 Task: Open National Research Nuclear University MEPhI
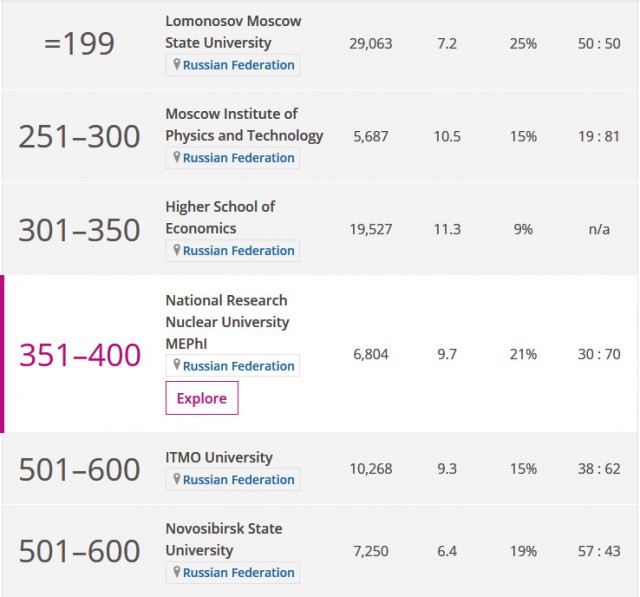click(227, 322)
